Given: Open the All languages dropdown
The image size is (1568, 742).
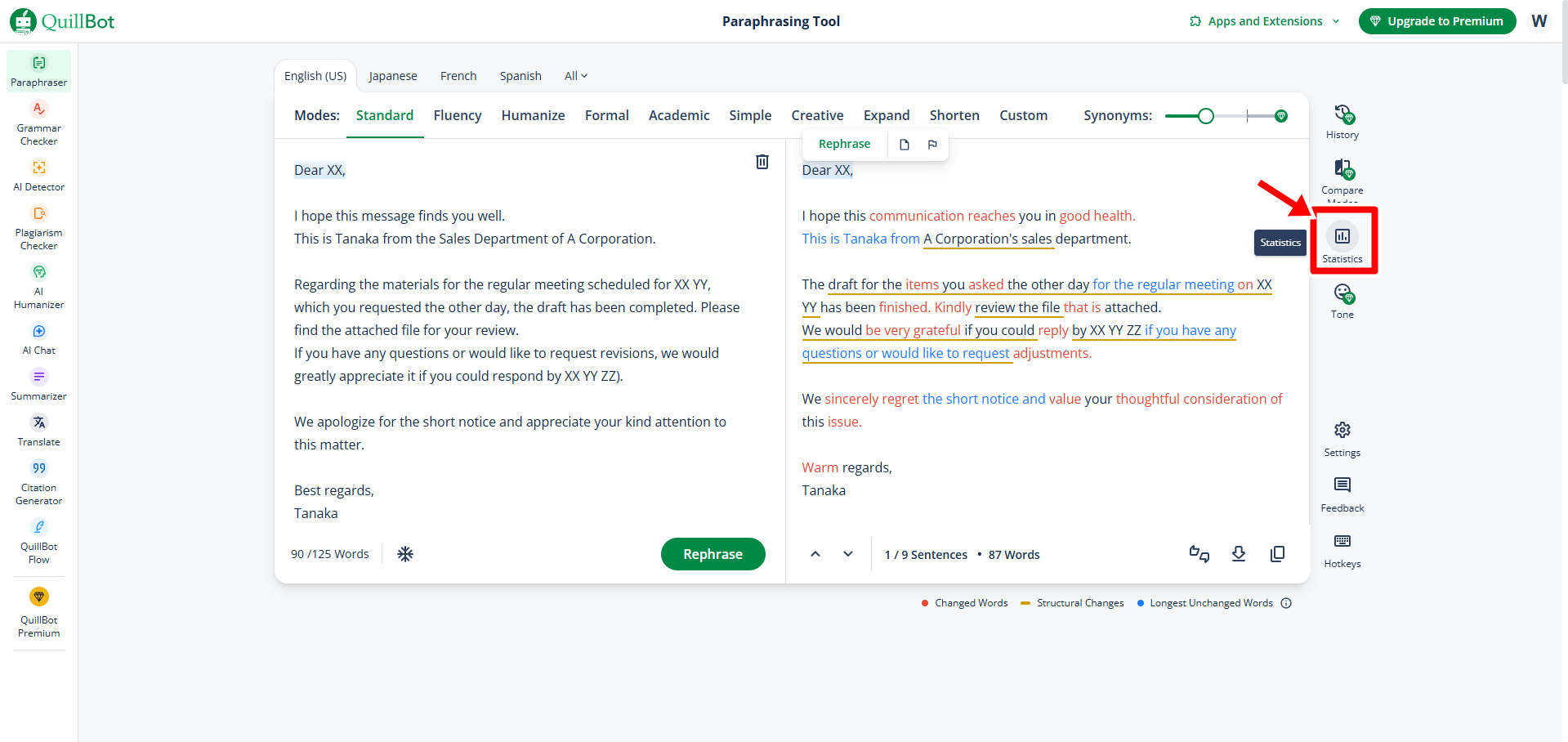Looking at the screenshot, I should tap(576, 76).
